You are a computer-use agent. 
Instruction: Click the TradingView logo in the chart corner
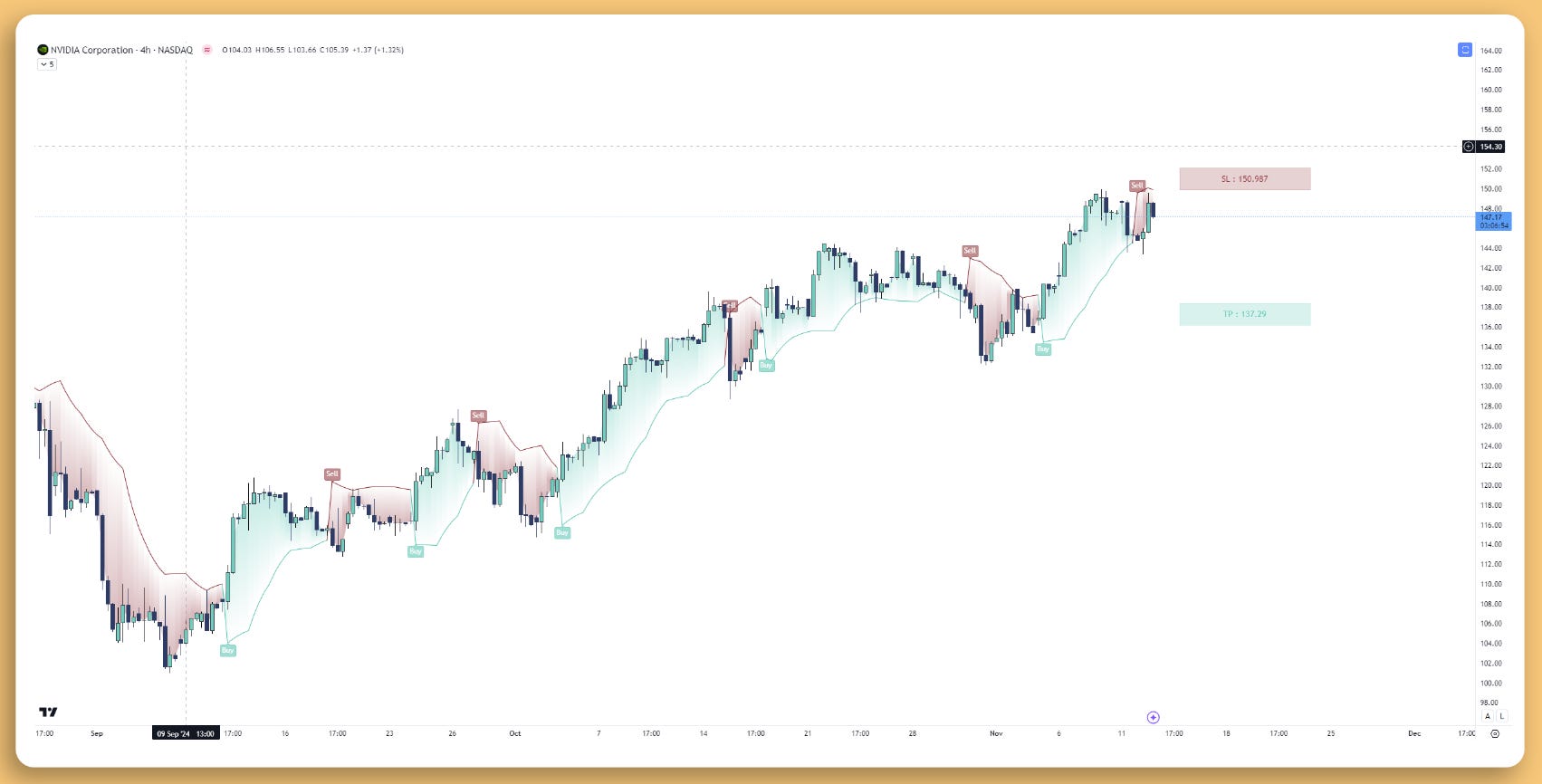pos(48,712)
